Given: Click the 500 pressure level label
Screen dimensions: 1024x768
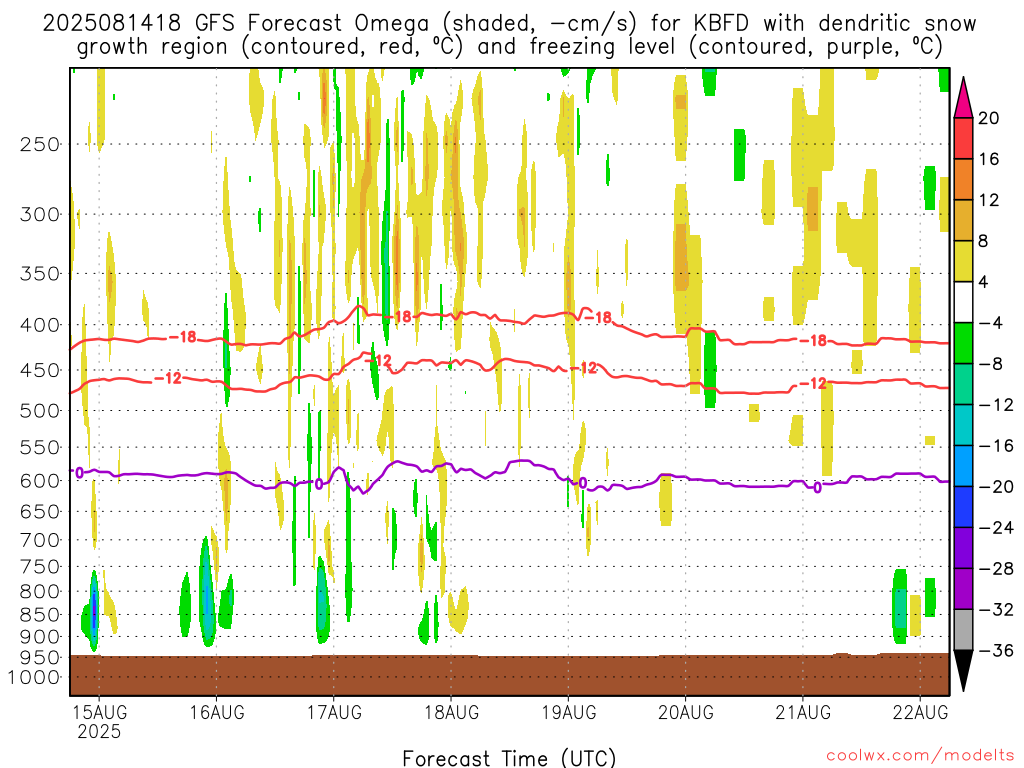Looking at the screenshot, I should click(40, 411).
